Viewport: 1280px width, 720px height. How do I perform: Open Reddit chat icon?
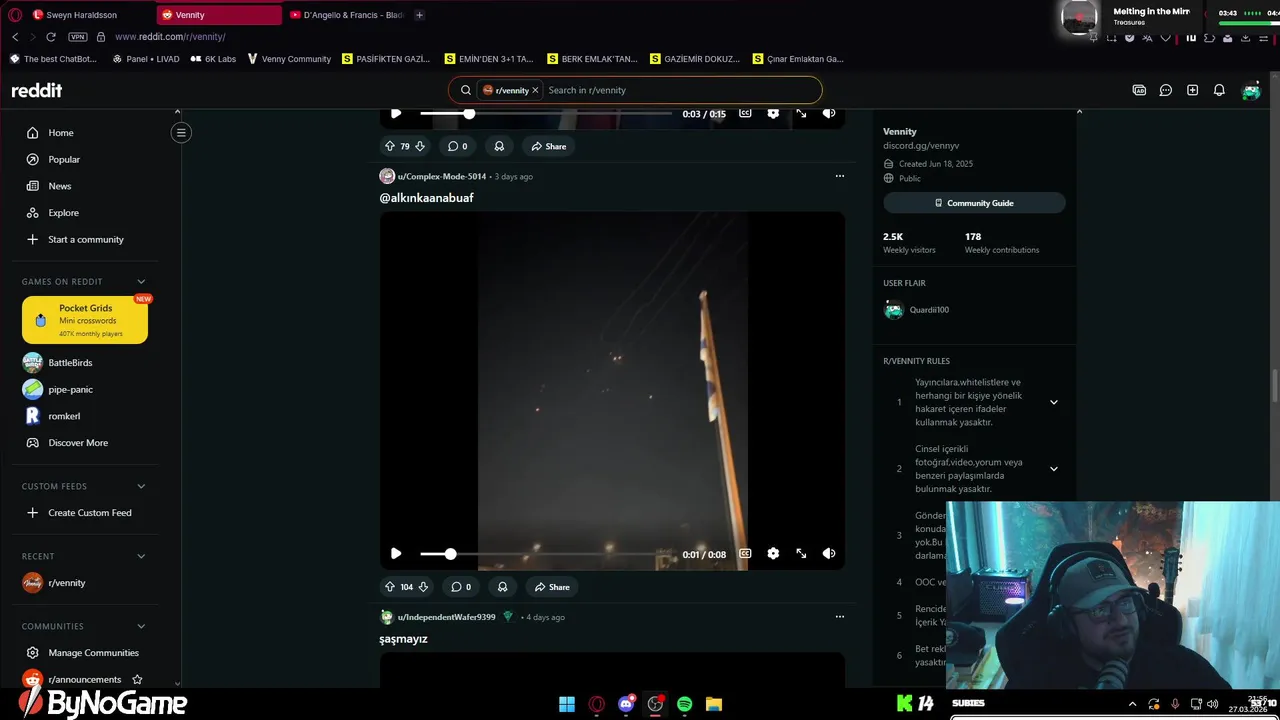tap(1166, 90)
